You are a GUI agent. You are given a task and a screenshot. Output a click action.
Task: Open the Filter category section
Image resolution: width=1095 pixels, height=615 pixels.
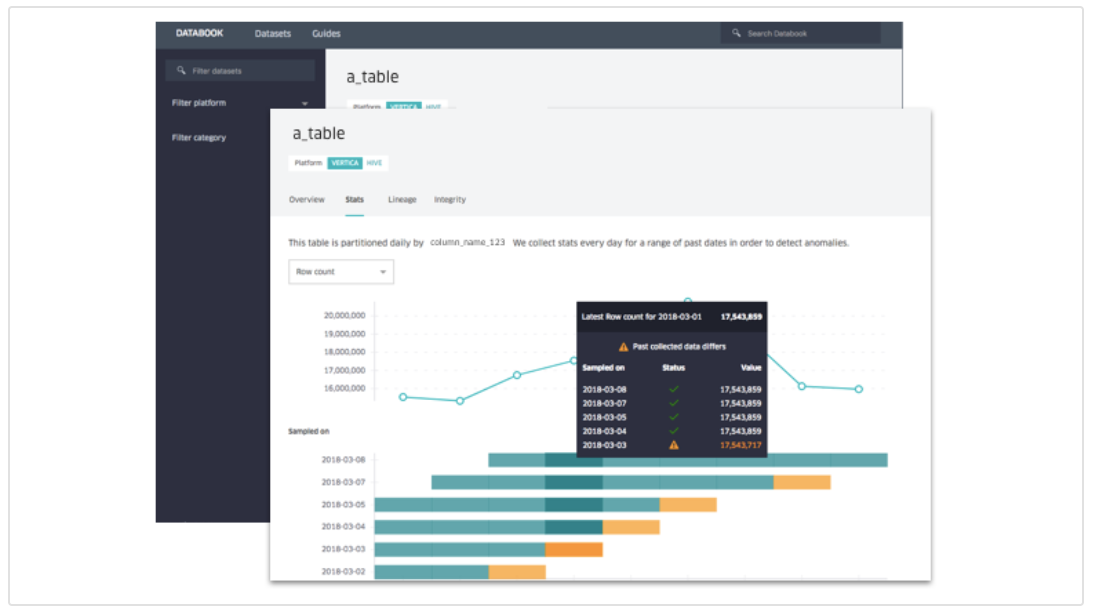(x=199, y=138)
